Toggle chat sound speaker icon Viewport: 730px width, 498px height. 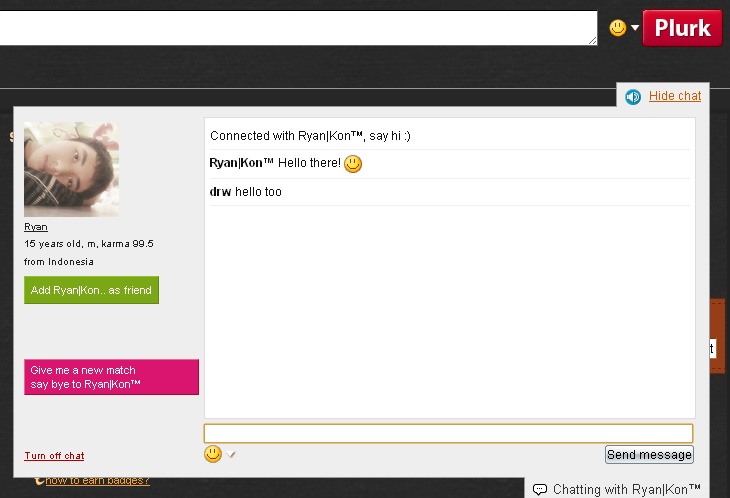tap(633, 97)
